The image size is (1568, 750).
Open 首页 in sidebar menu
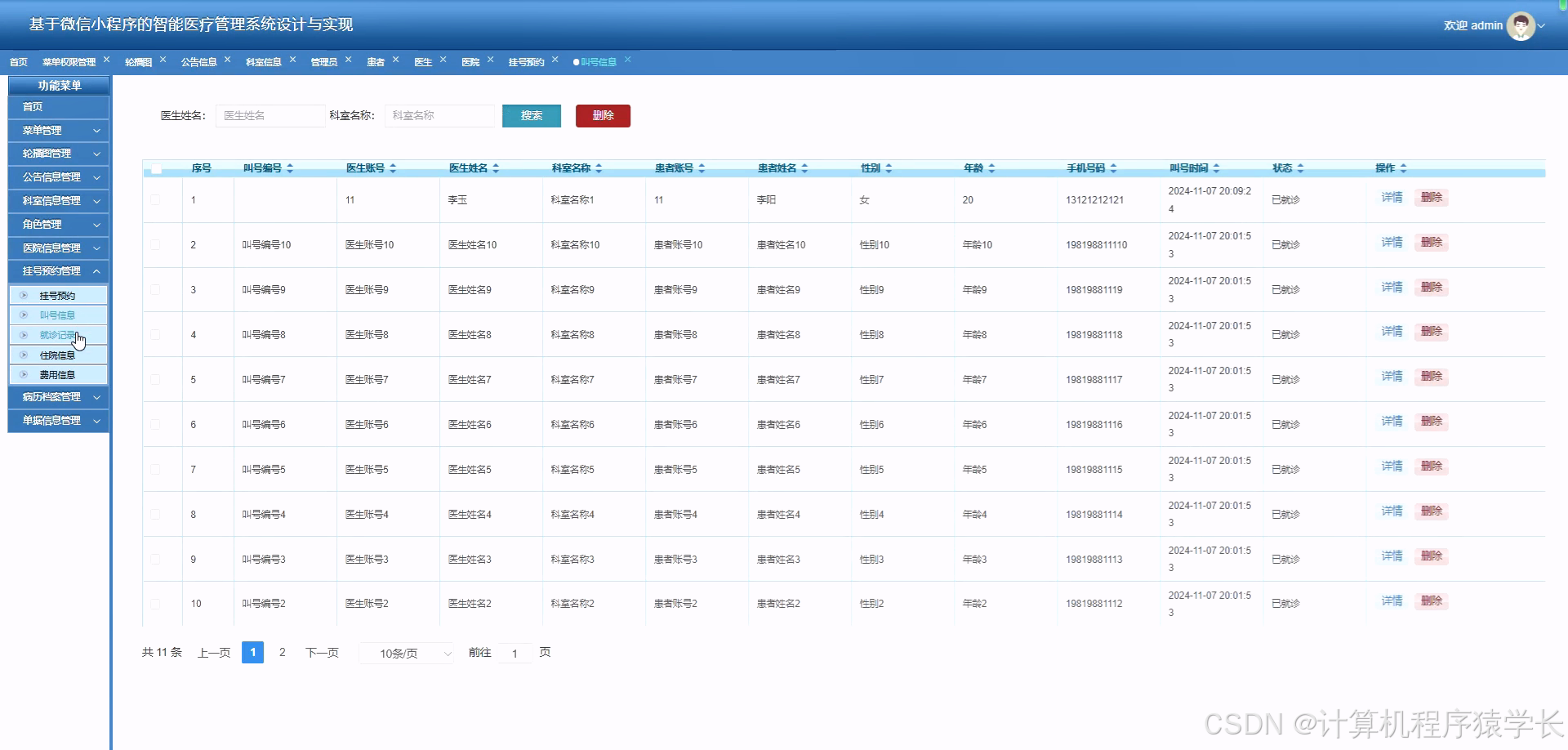click(58, 107)
